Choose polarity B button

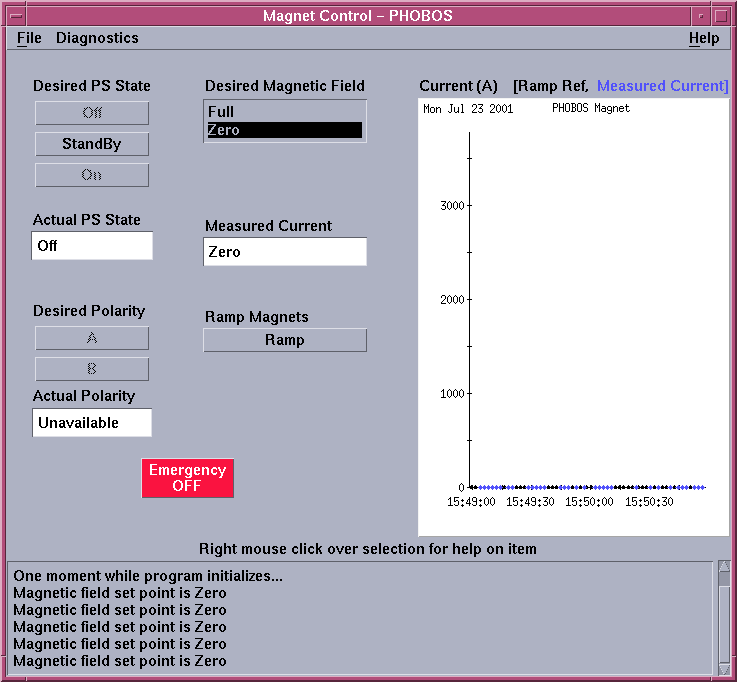(92, 369)
